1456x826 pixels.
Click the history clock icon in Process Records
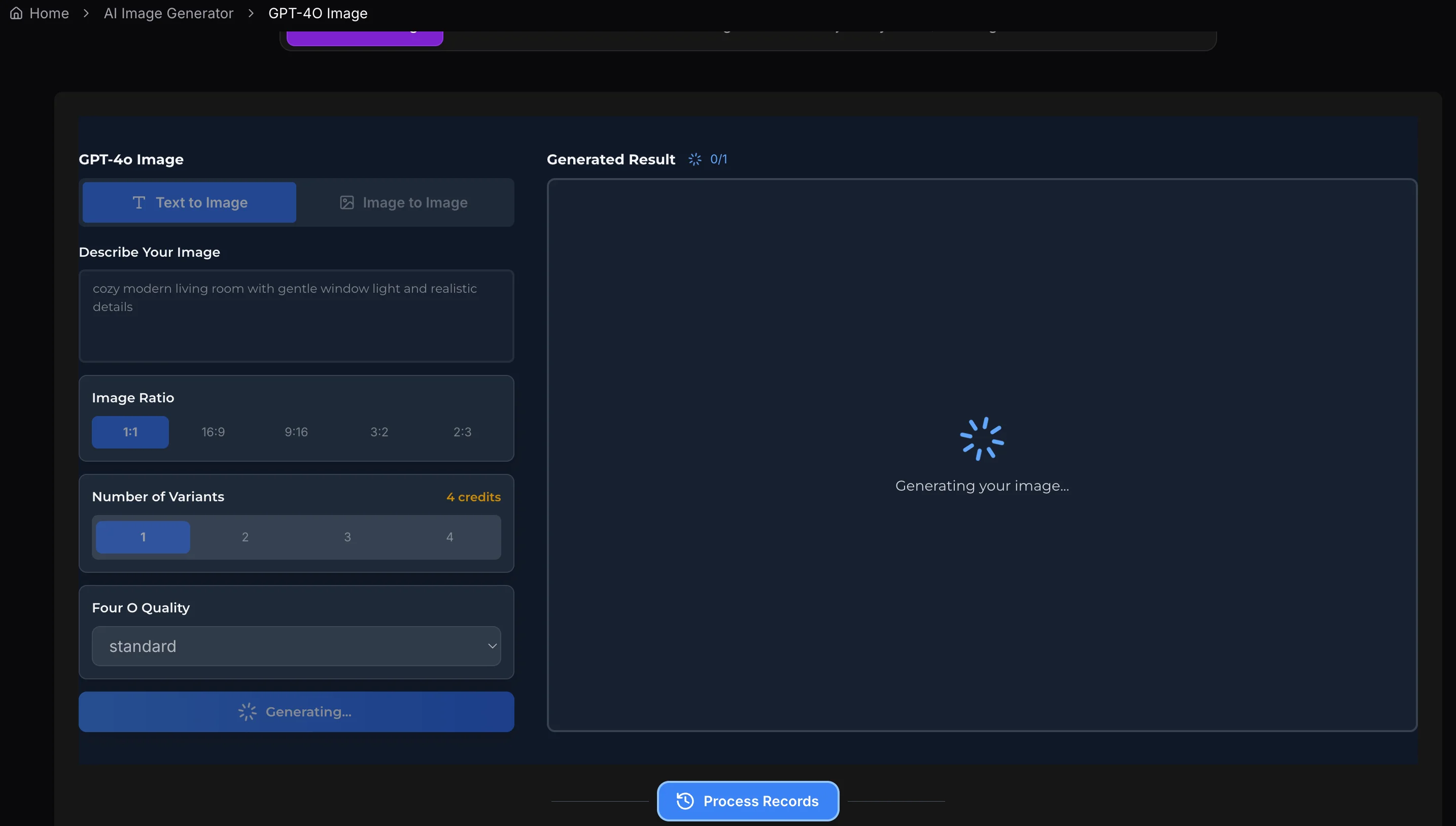point(685,801)
